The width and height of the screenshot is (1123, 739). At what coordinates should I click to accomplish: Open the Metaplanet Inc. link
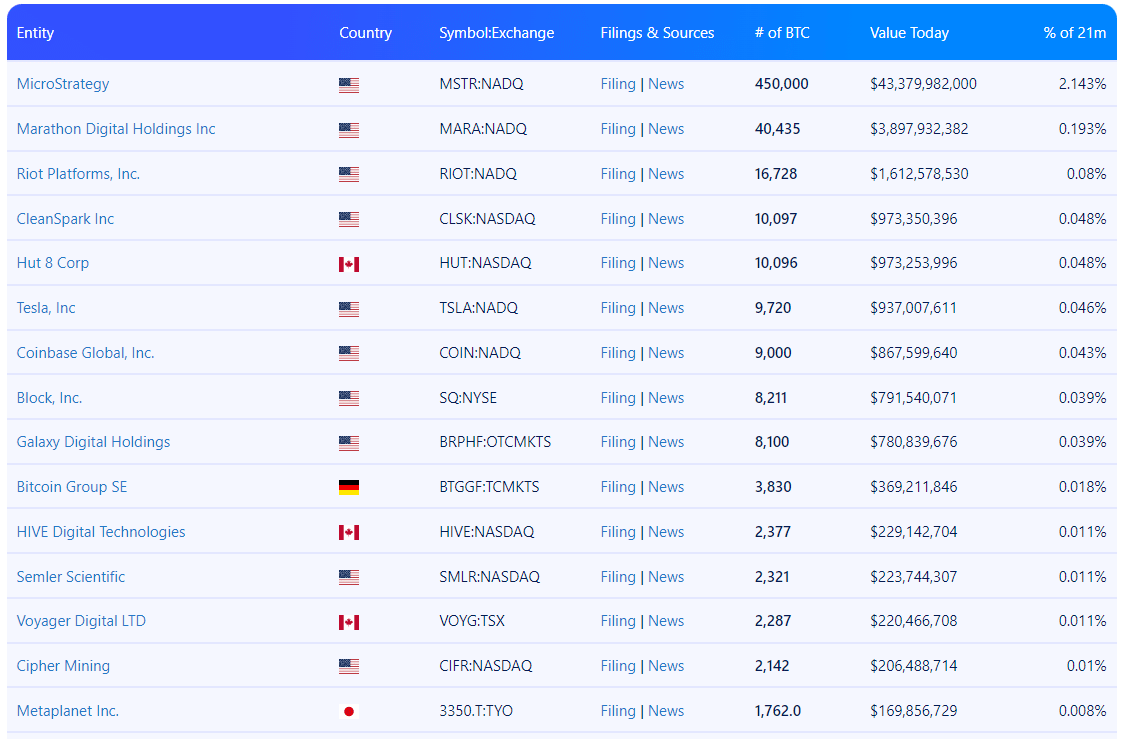[67, 711]
